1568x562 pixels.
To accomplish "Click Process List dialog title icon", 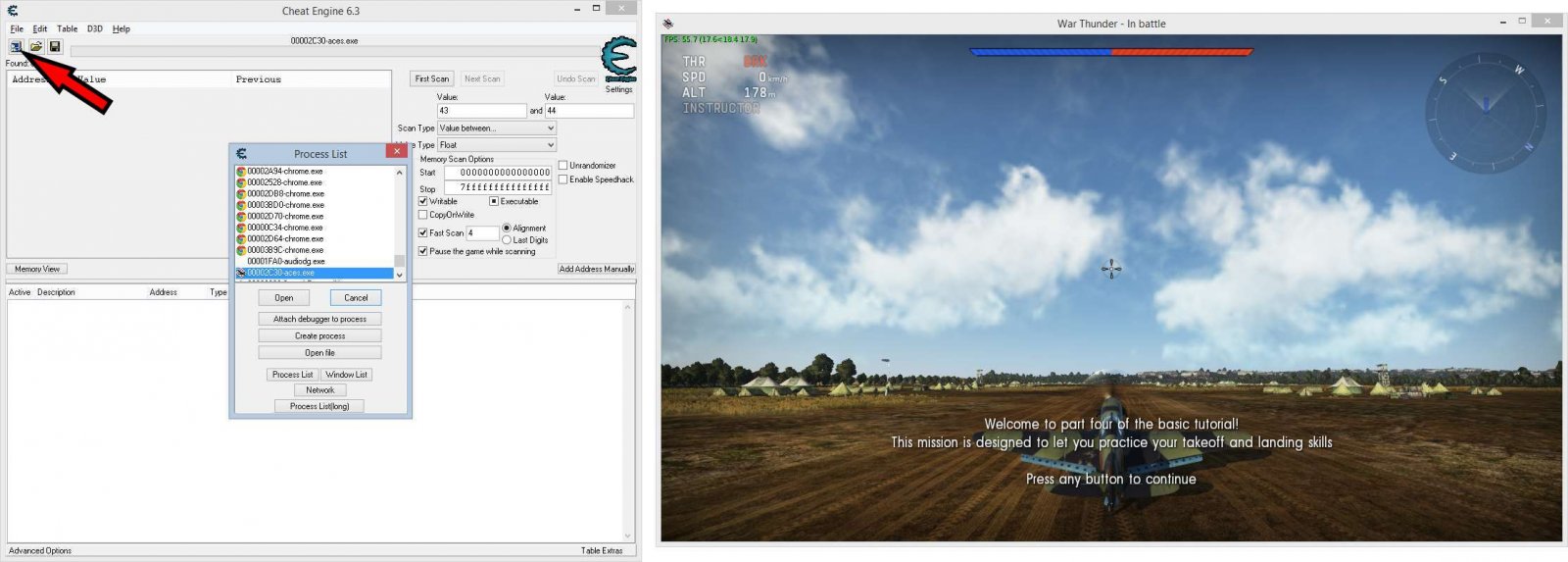I will (x=241, y=154).
